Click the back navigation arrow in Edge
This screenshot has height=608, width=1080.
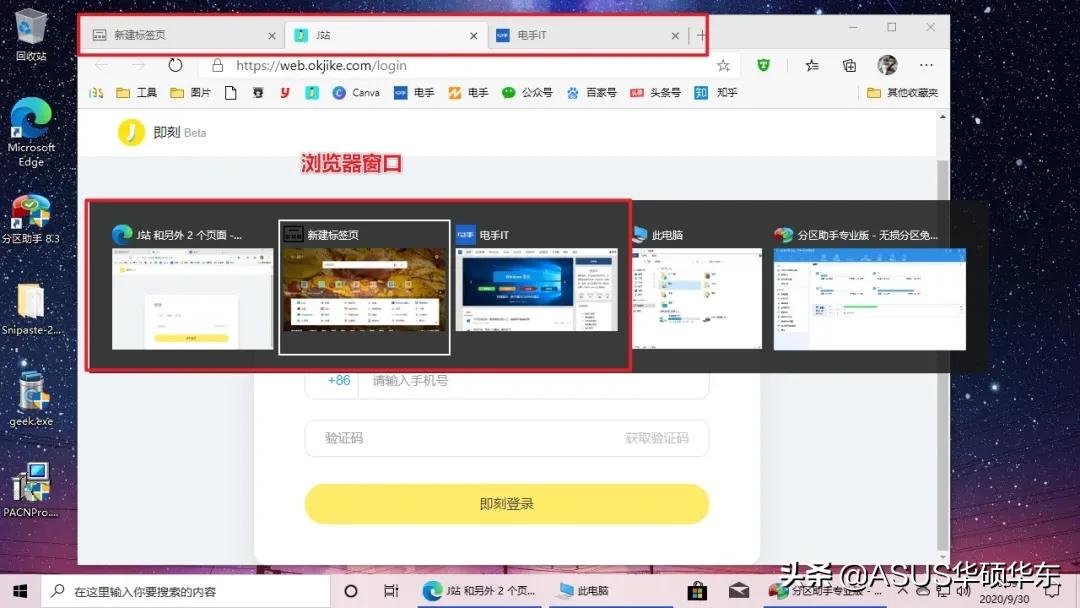102,65
